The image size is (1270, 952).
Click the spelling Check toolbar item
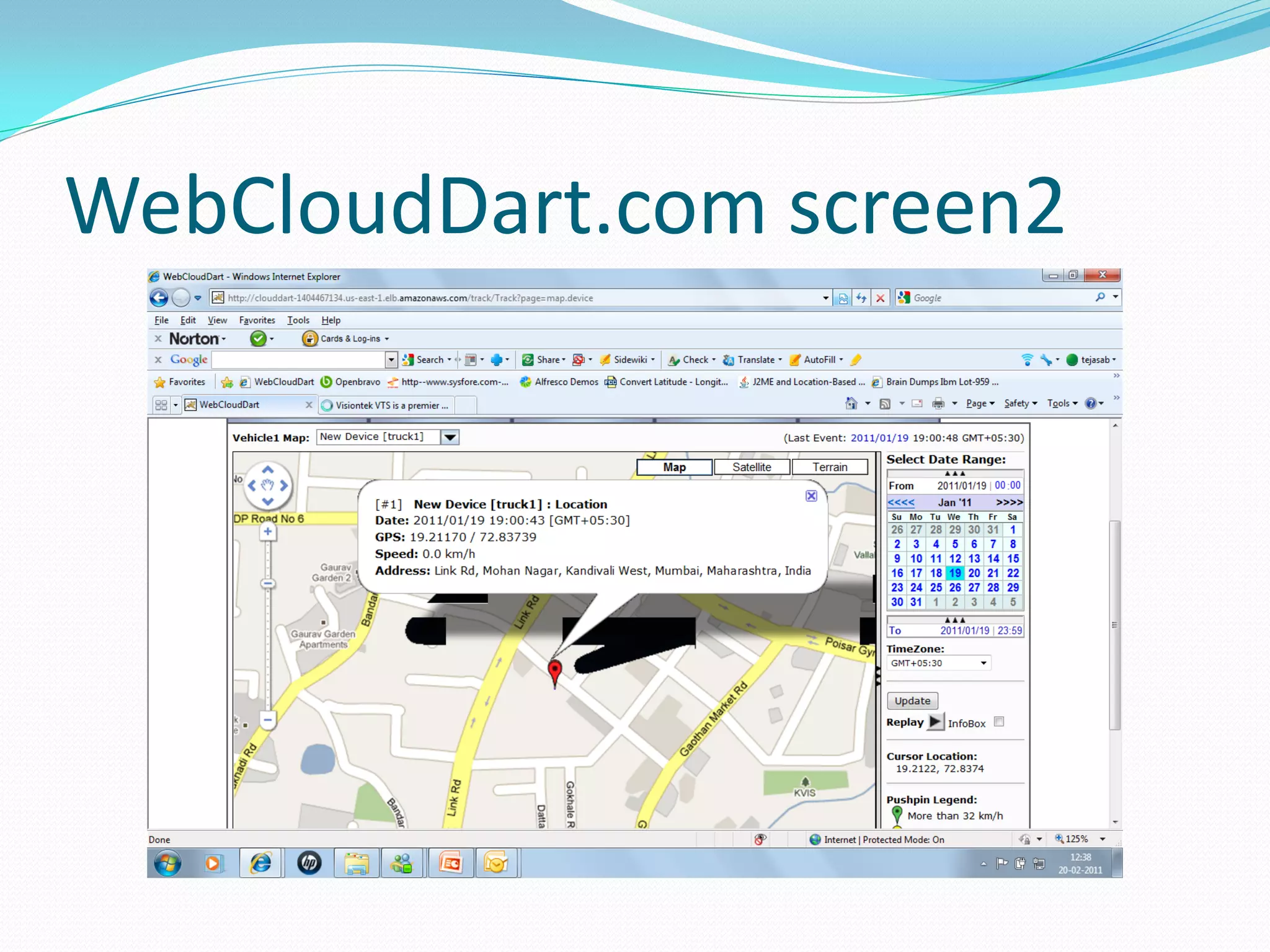(691, 359)
